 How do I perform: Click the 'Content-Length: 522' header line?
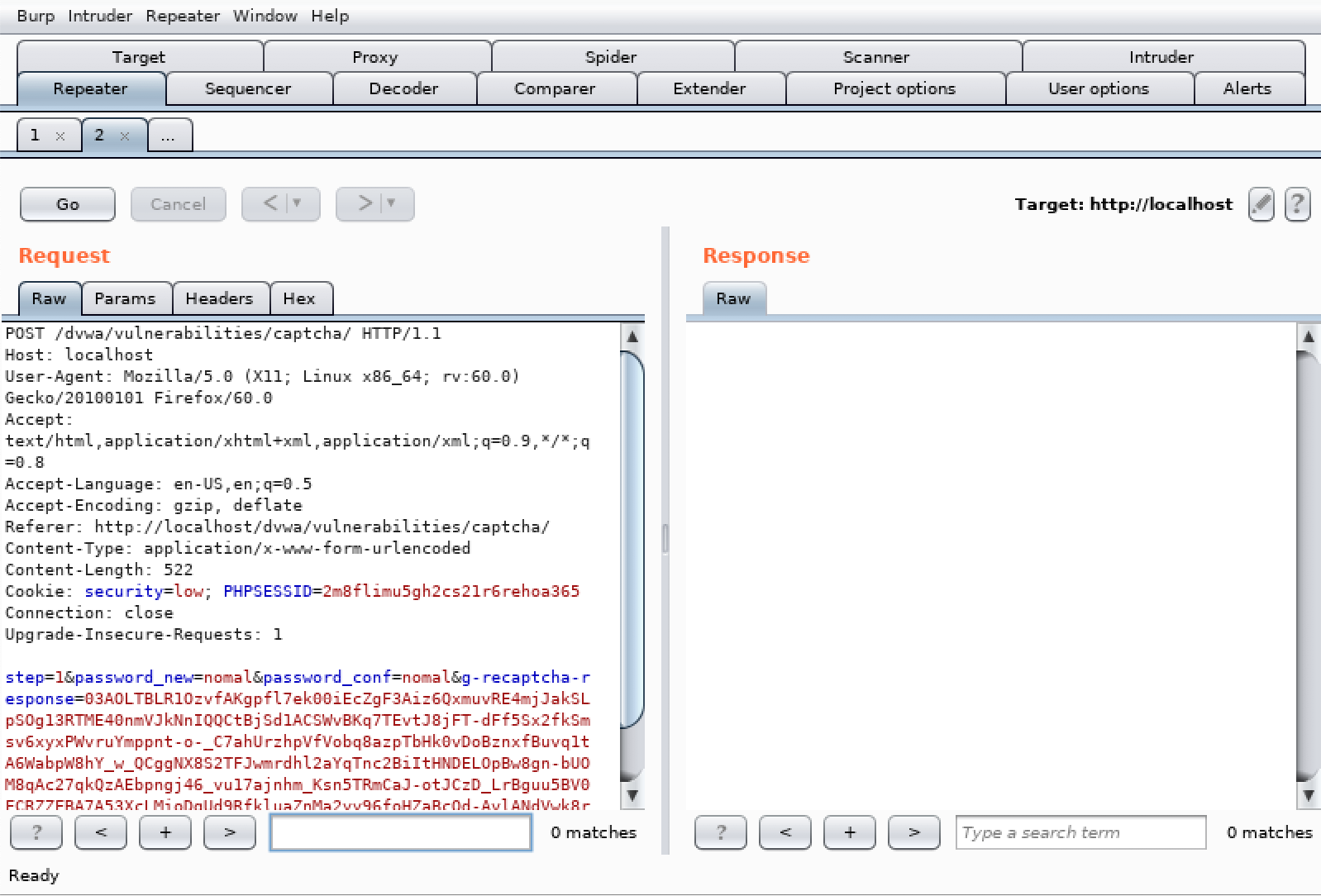99,570
